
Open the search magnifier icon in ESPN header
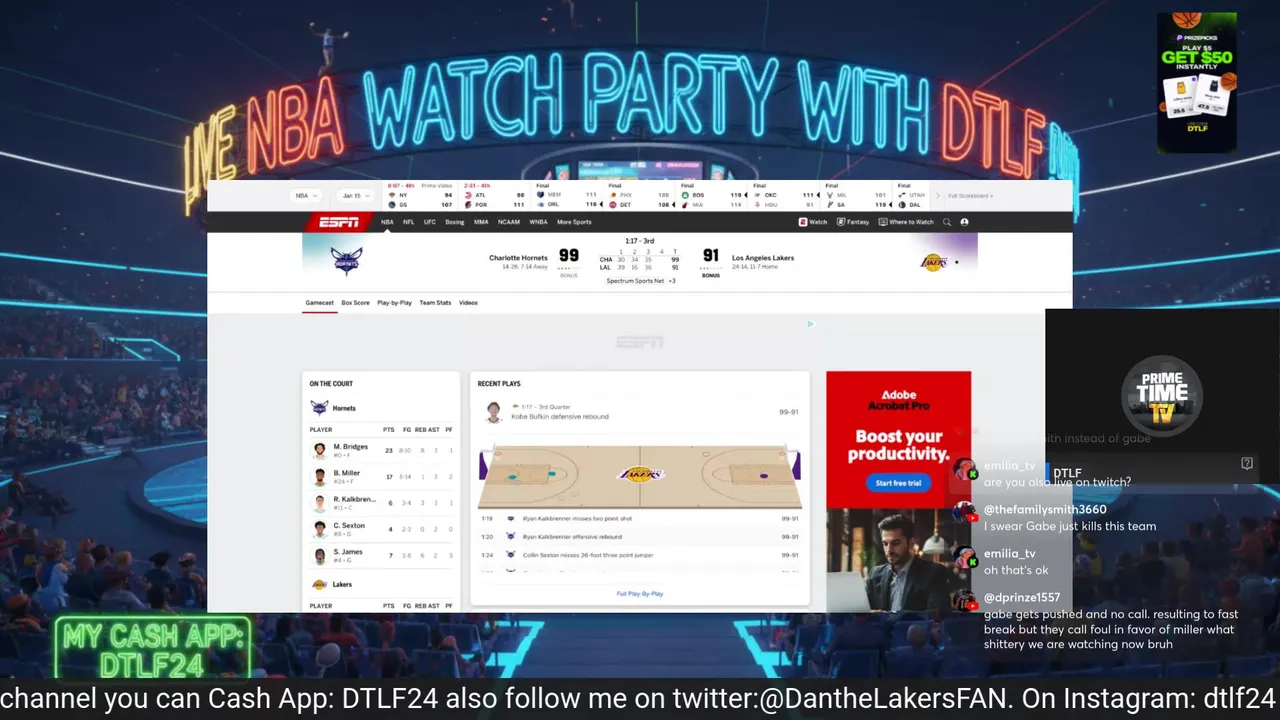pyautogui.click(x=947, y=222)
